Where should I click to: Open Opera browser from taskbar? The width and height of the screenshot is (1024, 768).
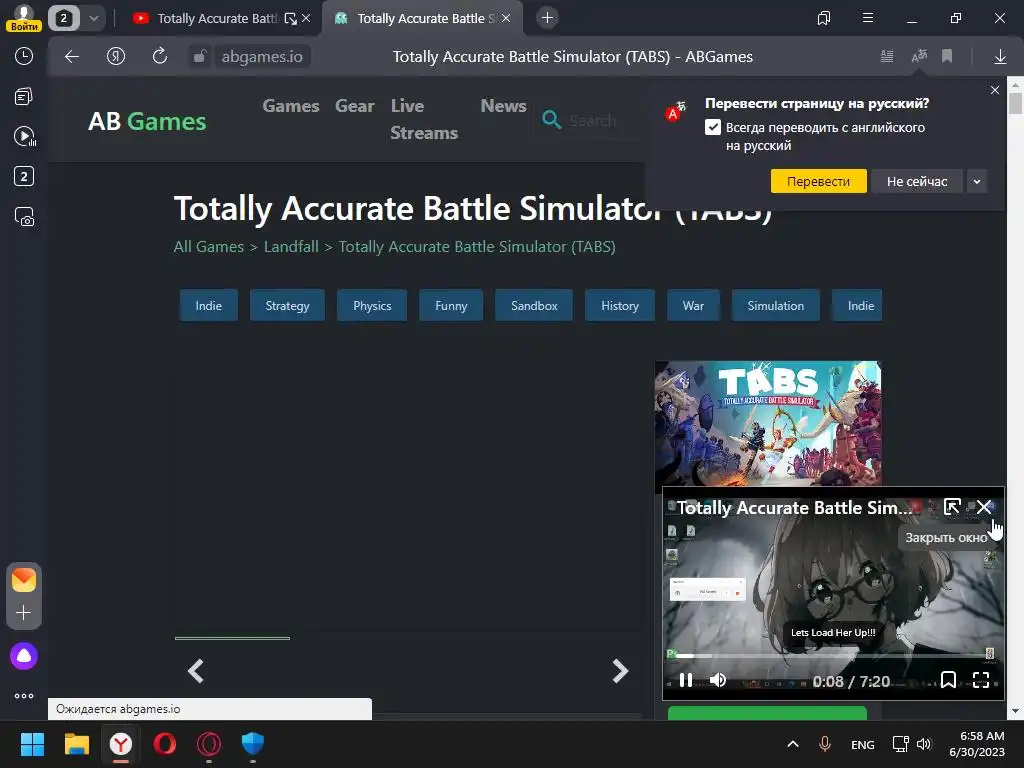(165, 744)
